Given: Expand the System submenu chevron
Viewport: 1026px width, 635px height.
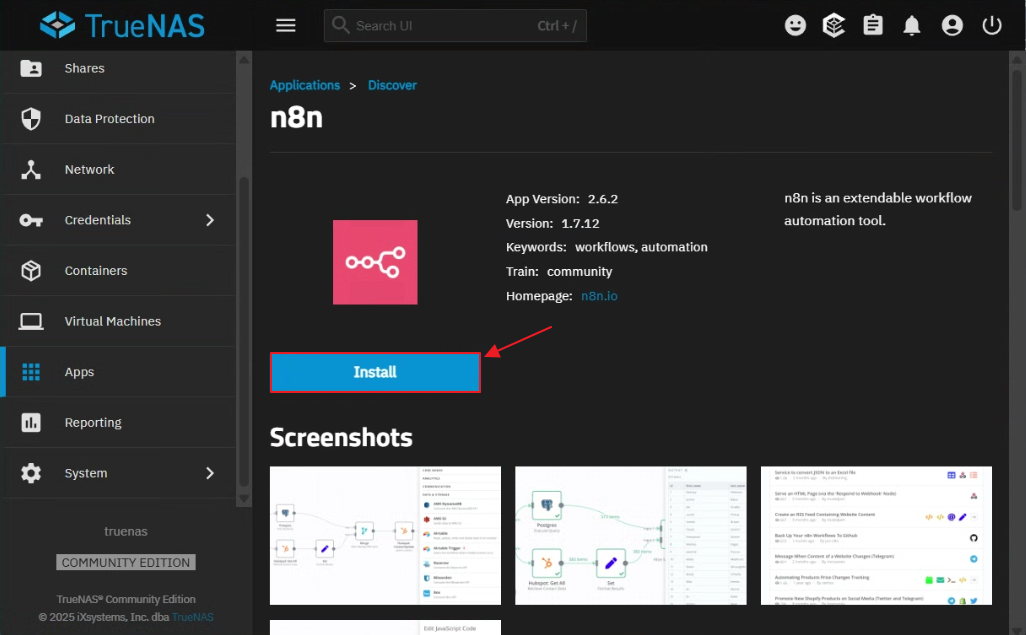Looking at the screenshot, I should 209,473.
